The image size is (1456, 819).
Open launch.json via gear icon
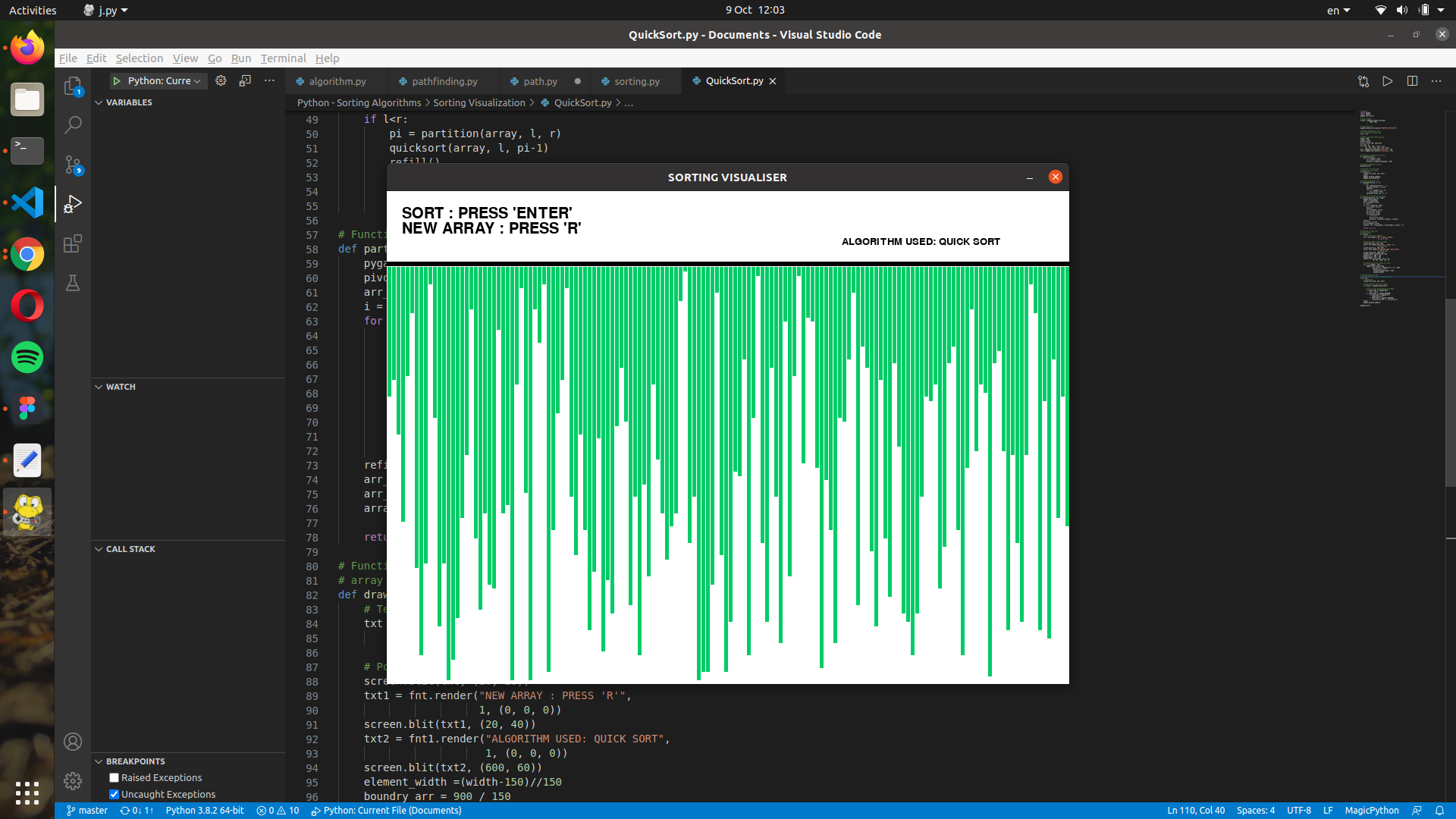point(221,81)
